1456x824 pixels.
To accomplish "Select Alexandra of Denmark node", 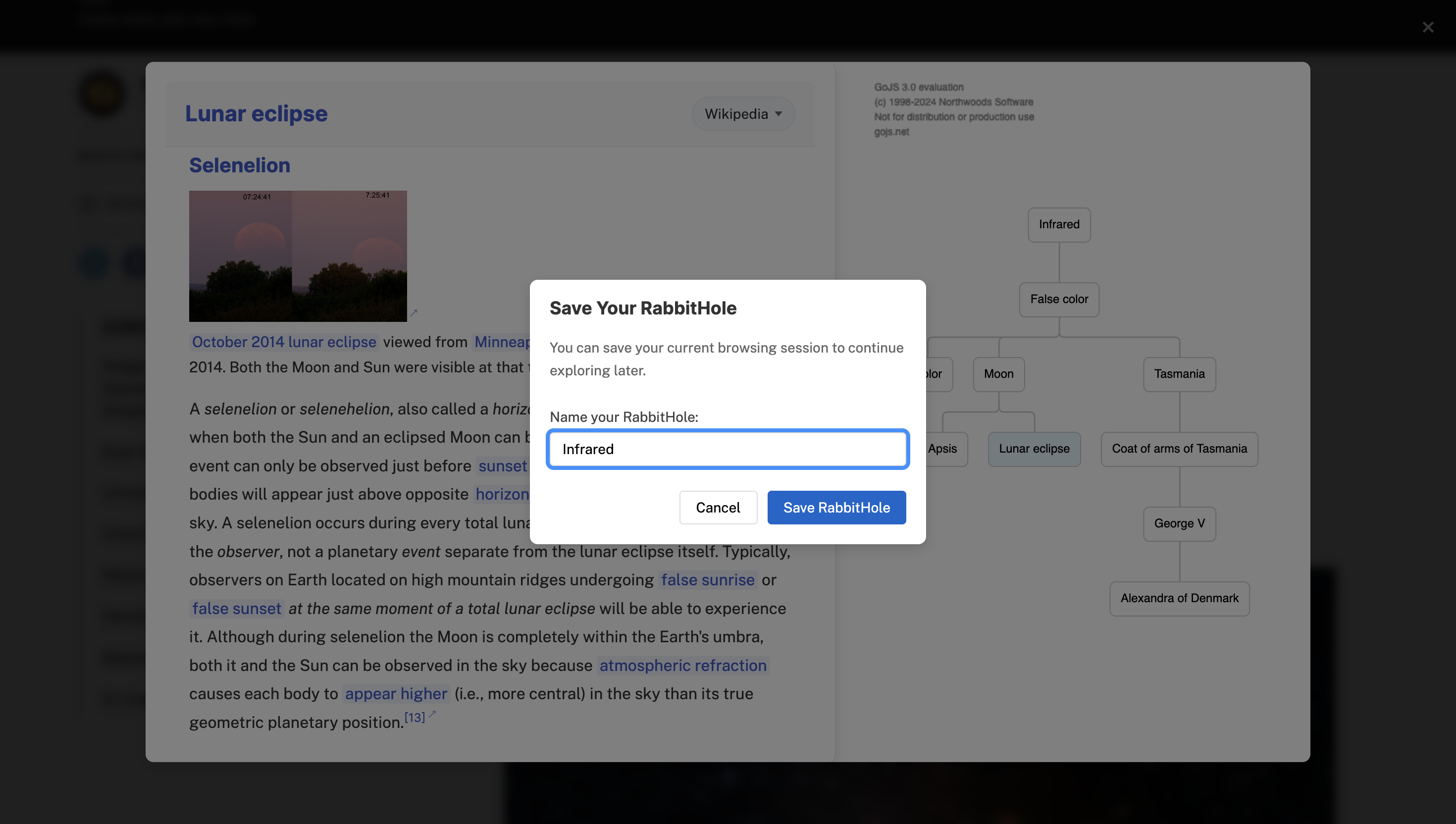I will coord(1179,598).
